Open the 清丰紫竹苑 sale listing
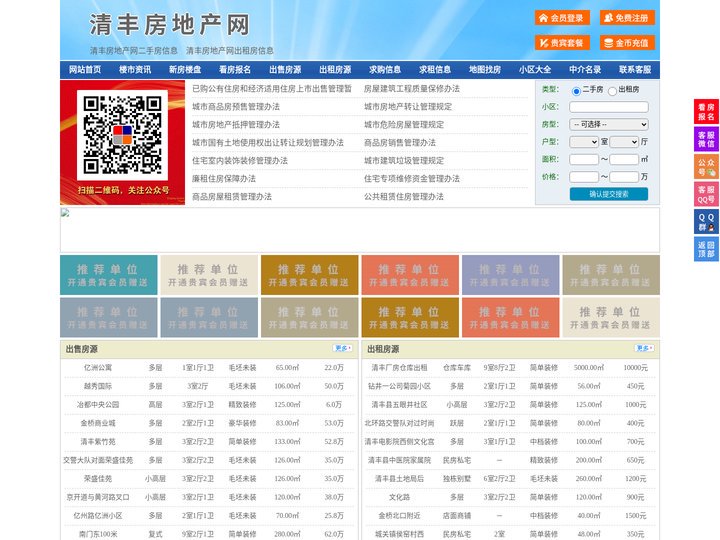 [x=98, y=441]
